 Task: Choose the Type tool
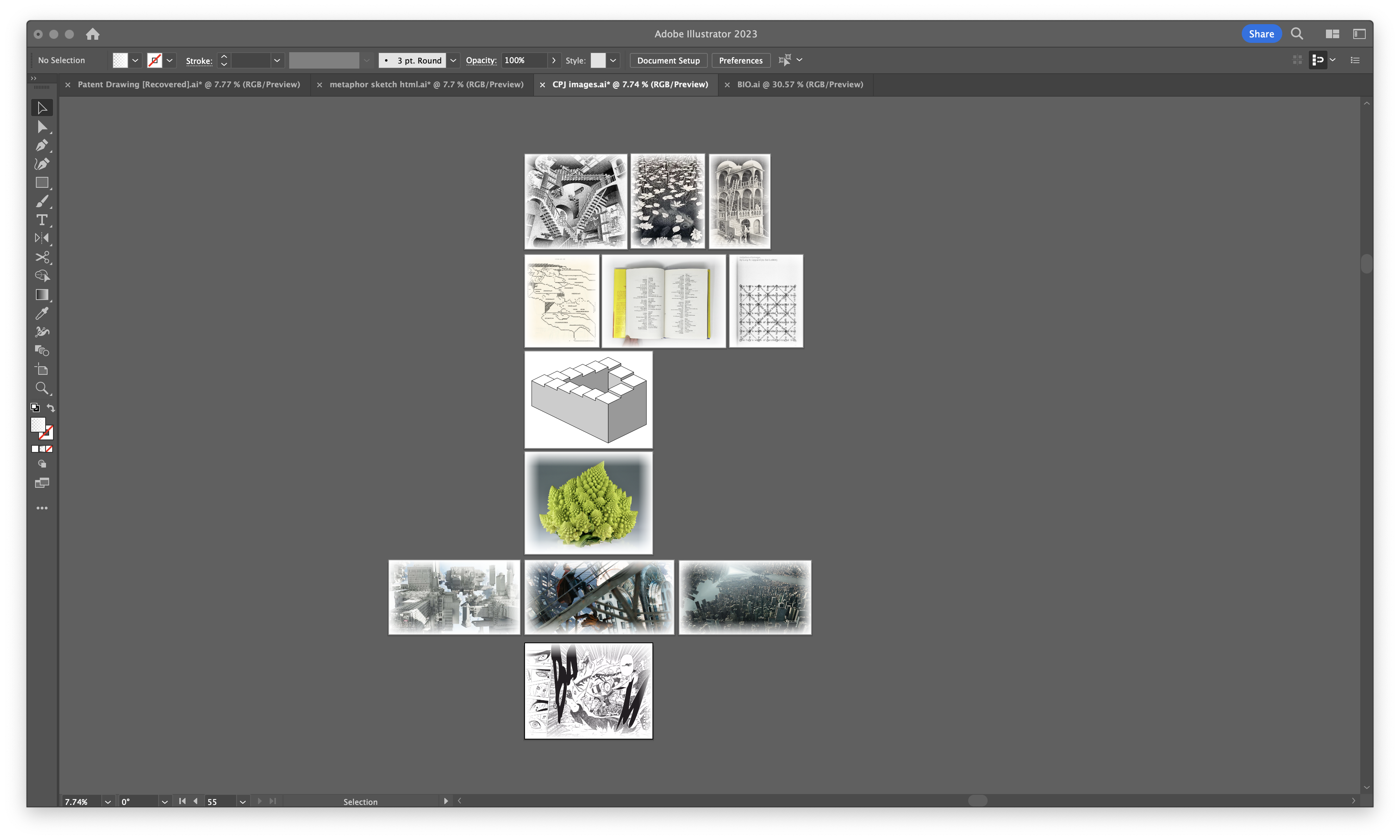[x=42, y=220]
